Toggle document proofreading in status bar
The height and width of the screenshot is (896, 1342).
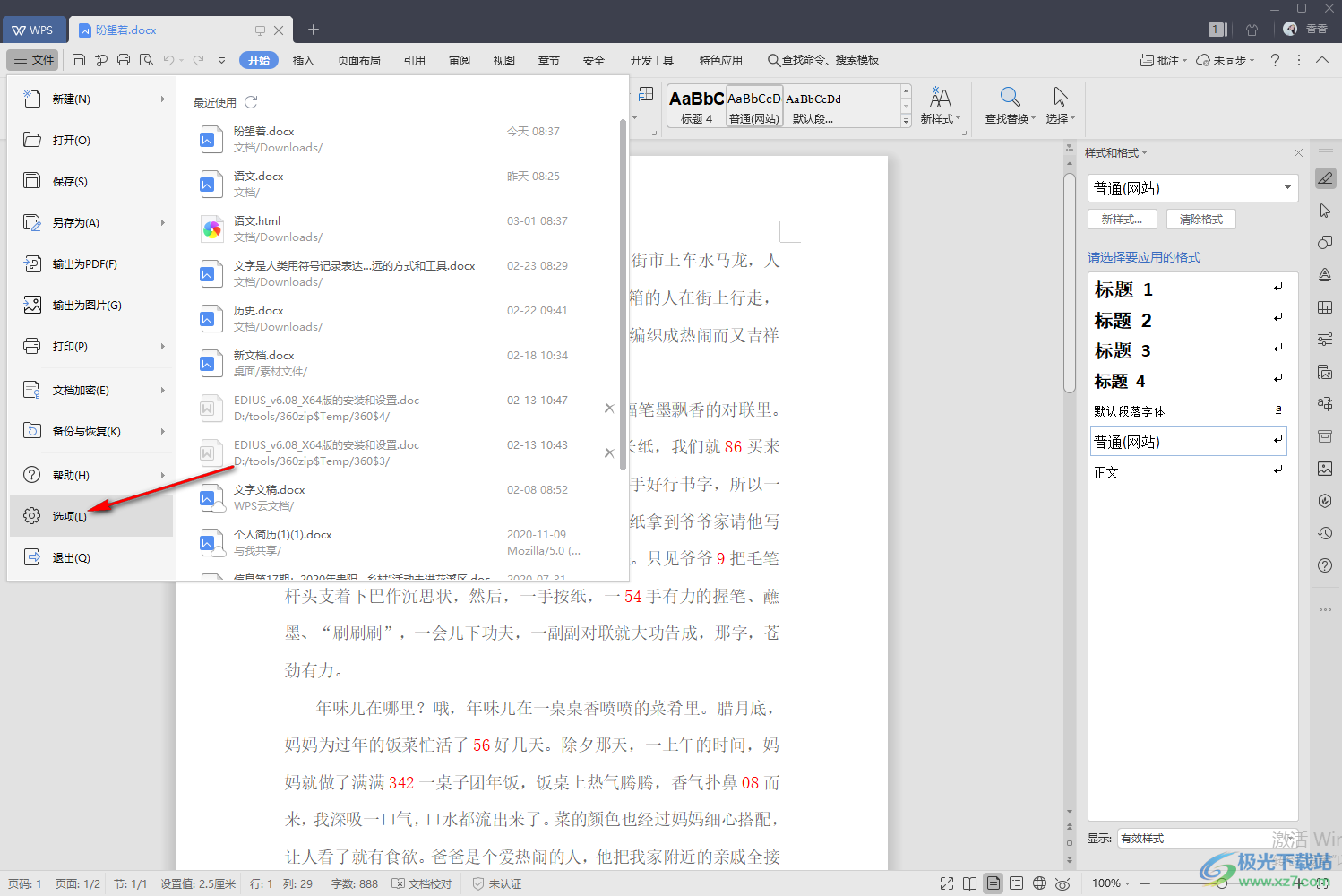coord(422,883)
